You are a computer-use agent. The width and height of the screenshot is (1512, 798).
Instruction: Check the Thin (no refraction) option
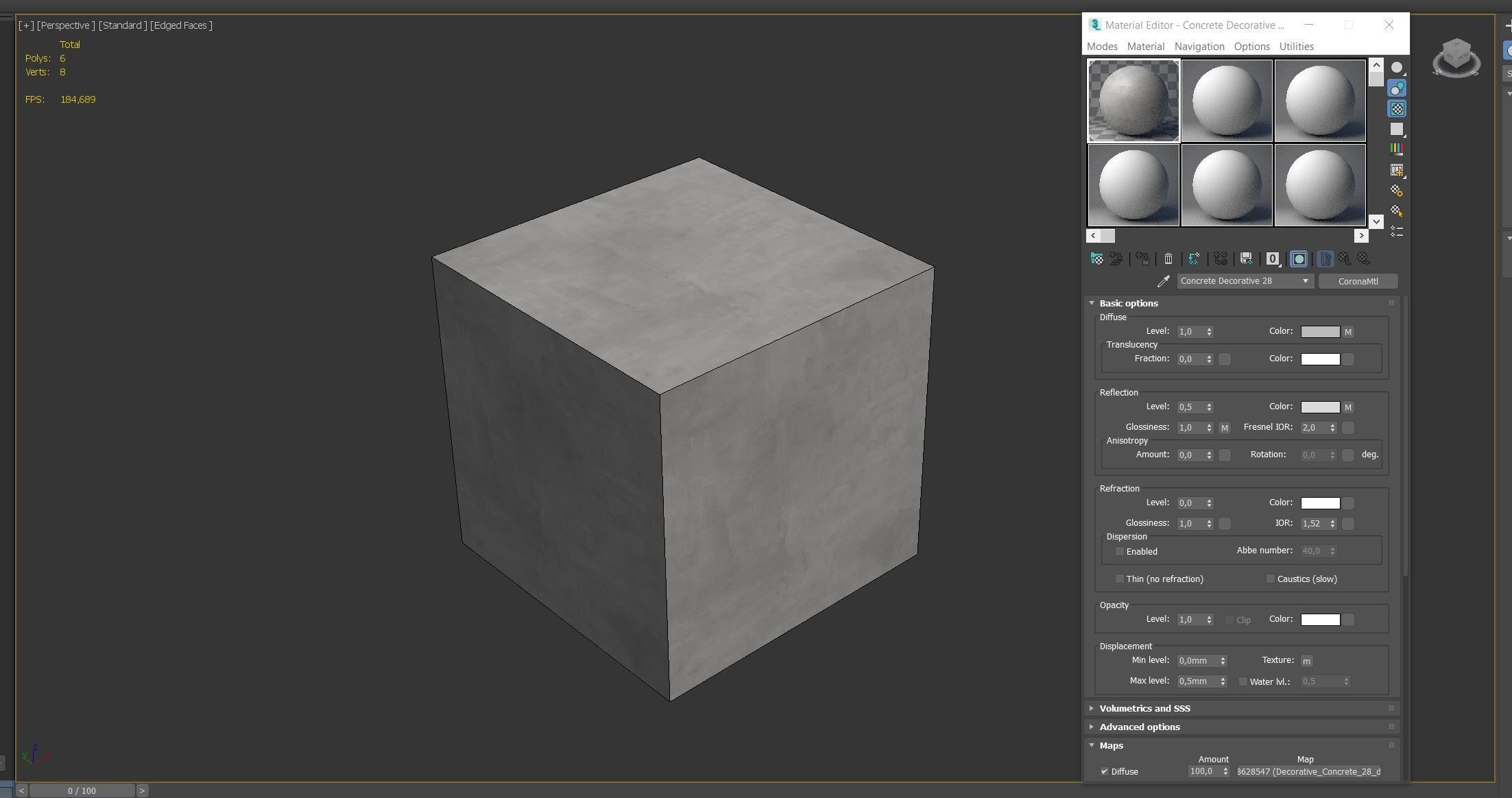tap(1120, 579)
